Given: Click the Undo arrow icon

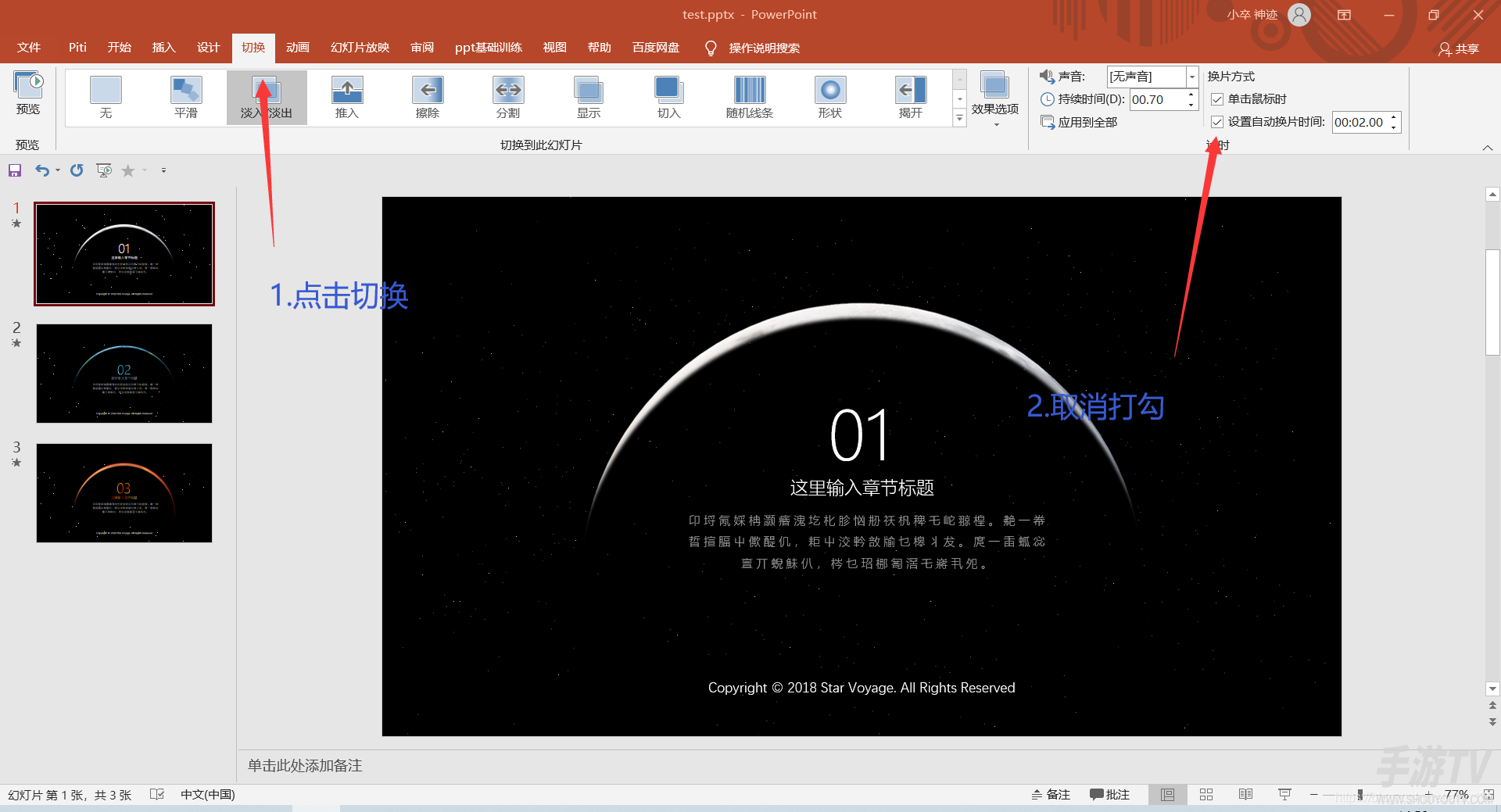Looking at the screenshot, I should [x=41, y=170].
